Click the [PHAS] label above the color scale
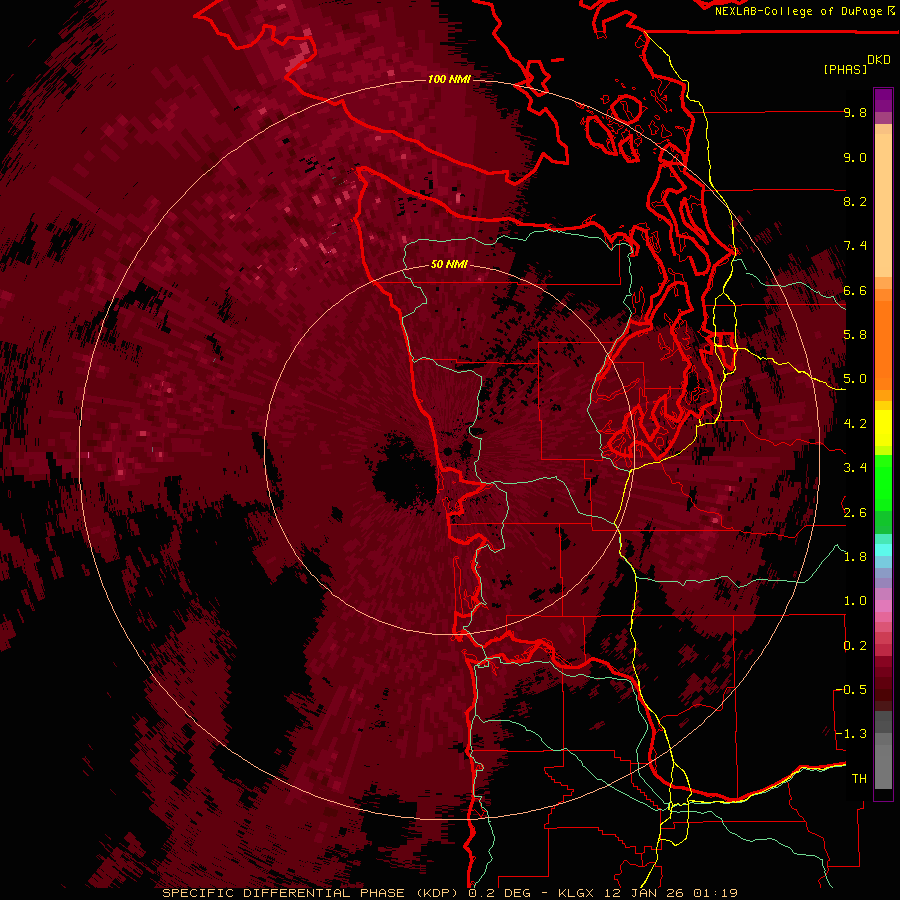This screenshot has width=900, height=900. [845, 70]
